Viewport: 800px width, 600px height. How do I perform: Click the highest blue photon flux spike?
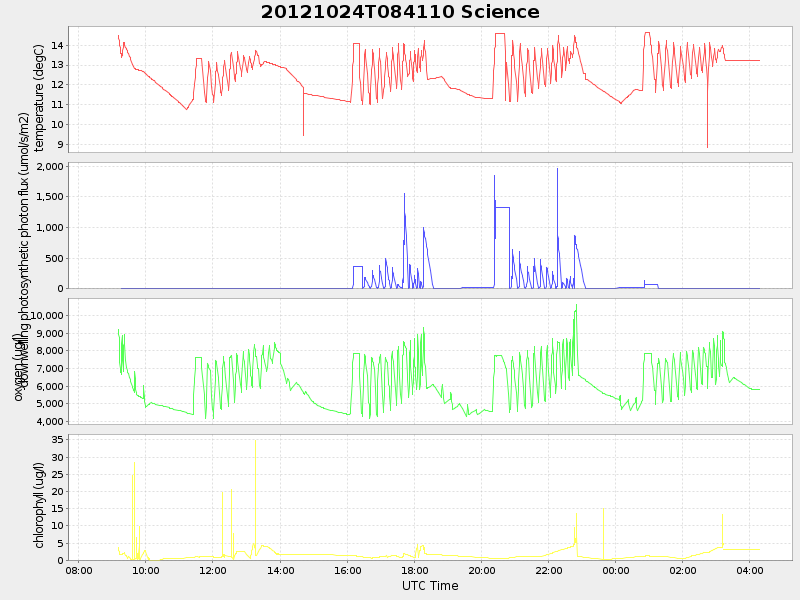pyautogui.click(x=557, y=169)
